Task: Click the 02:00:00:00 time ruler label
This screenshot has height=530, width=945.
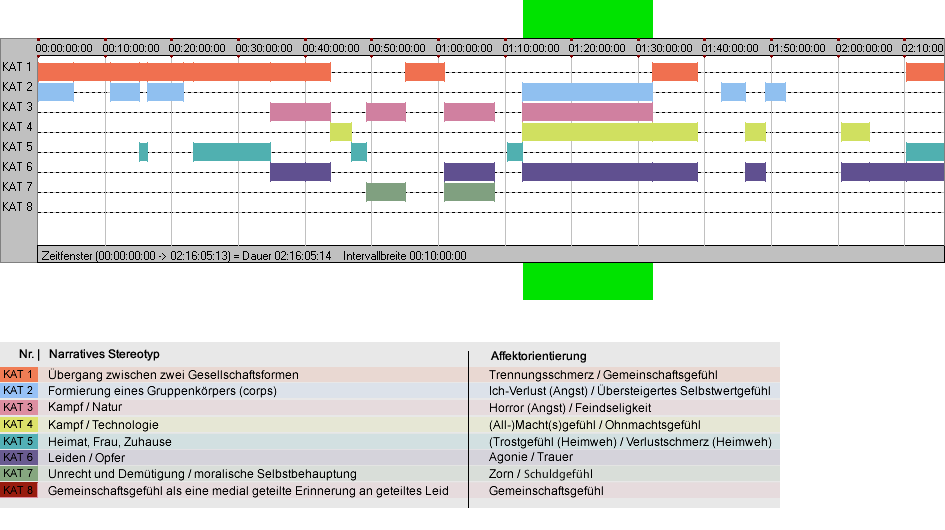Action: [864, 48]
